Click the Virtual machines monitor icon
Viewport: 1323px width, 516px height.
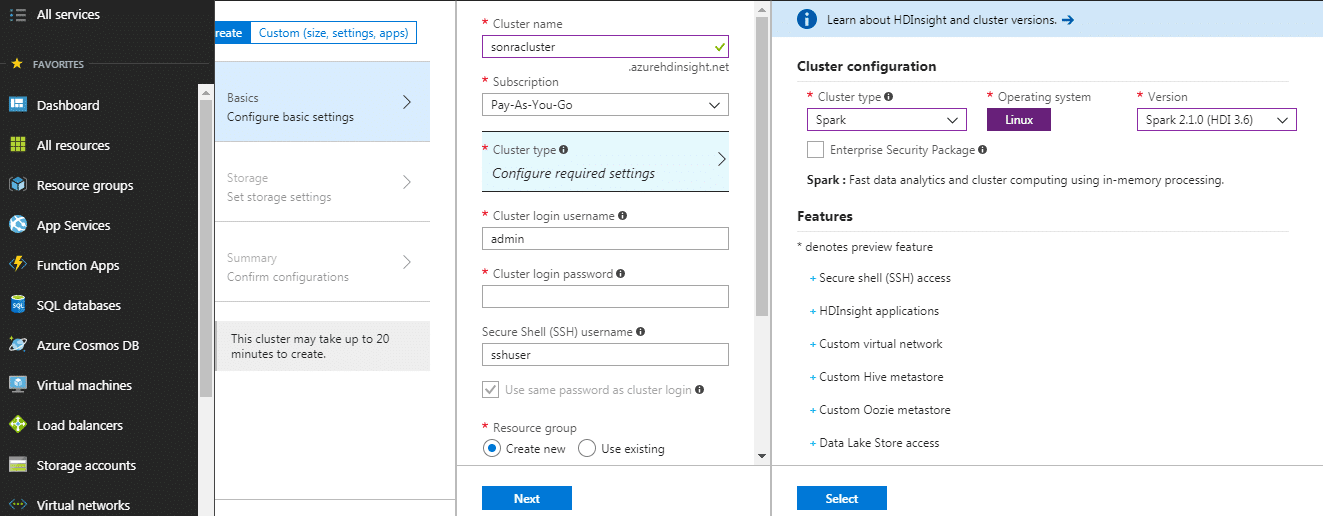[17, 385]
